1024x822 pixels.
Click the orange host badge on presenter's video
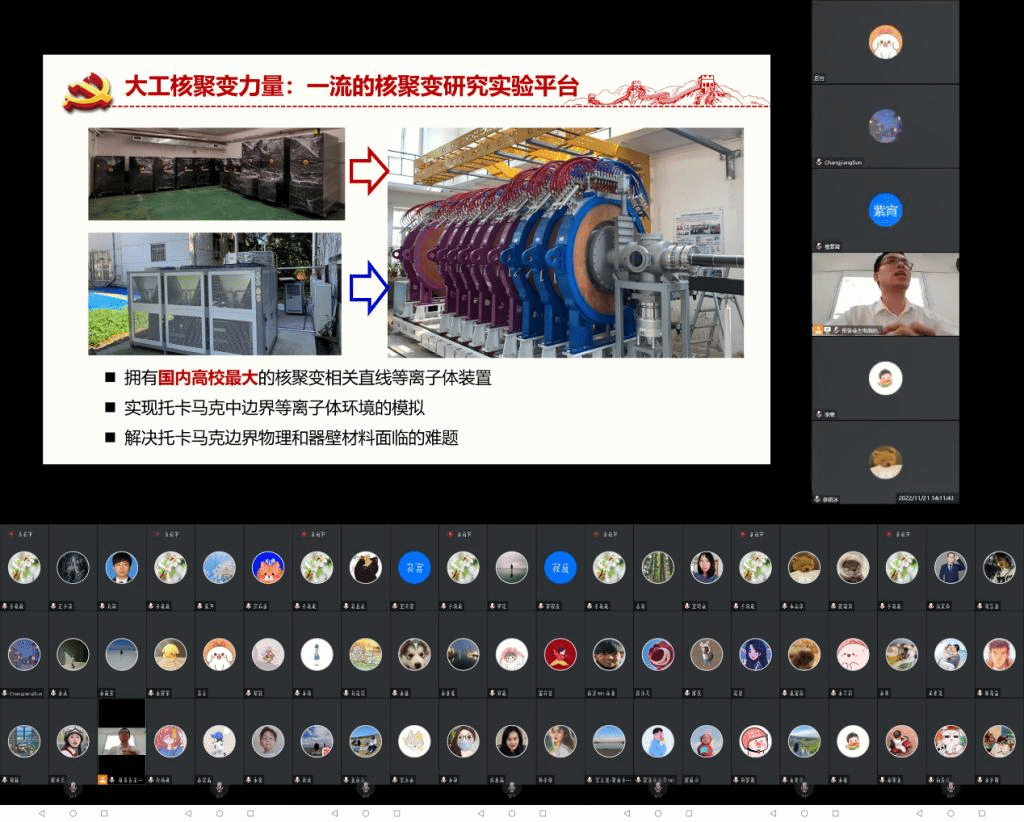coord(818,329)
